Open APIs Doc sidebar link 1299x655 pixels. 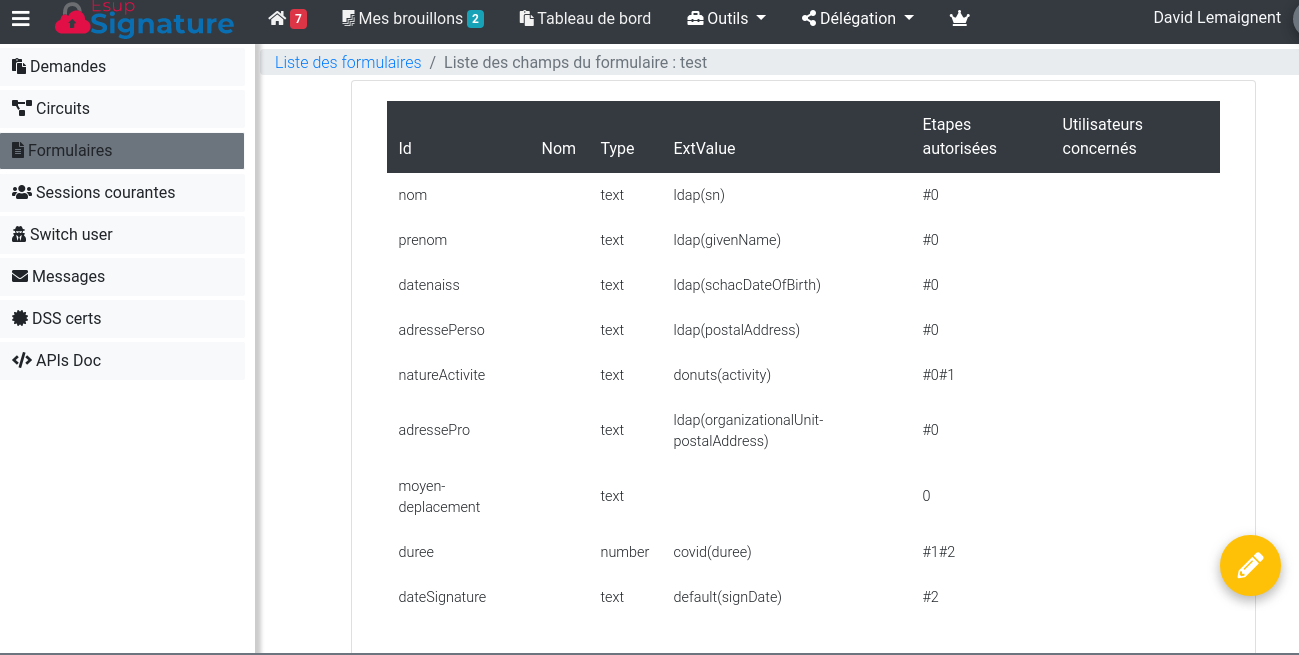click(x=68, y=360)
